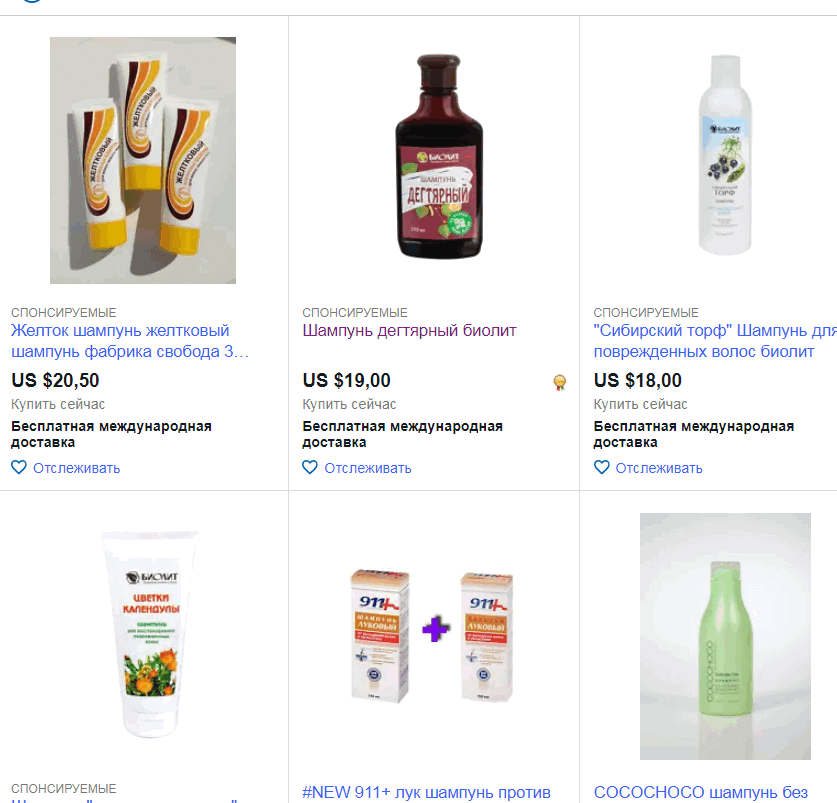837x803 pixels.
Task: Click the "Отслеживать" text below the US $19,00 item
Action: (x=367, y=468)
